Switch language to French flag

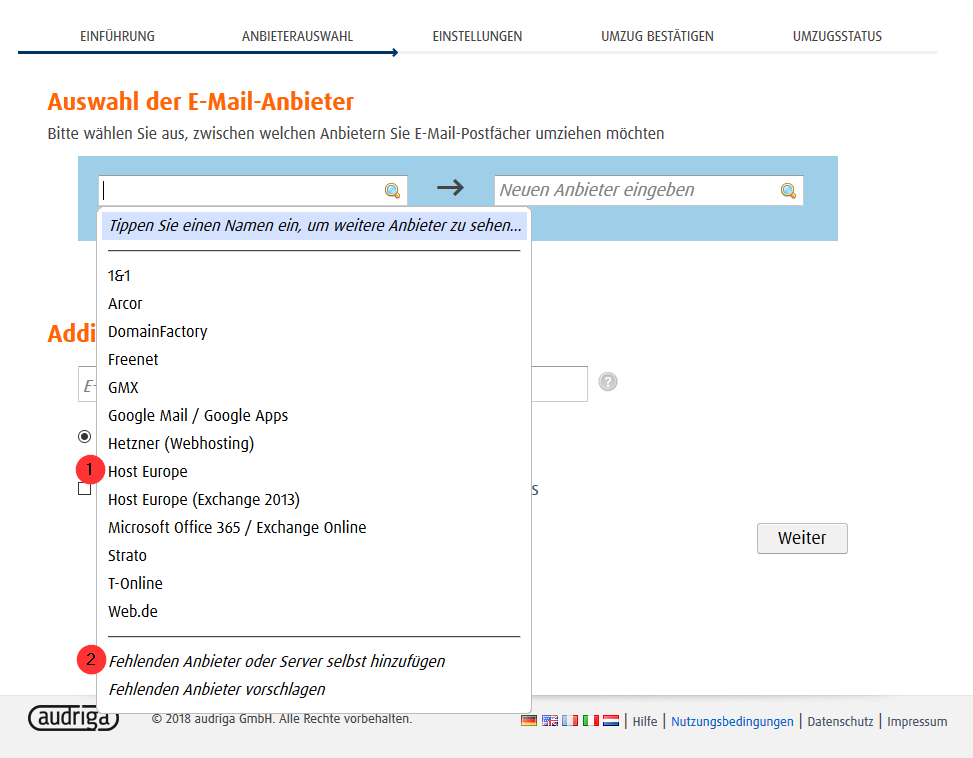click(x=570, y=721)
